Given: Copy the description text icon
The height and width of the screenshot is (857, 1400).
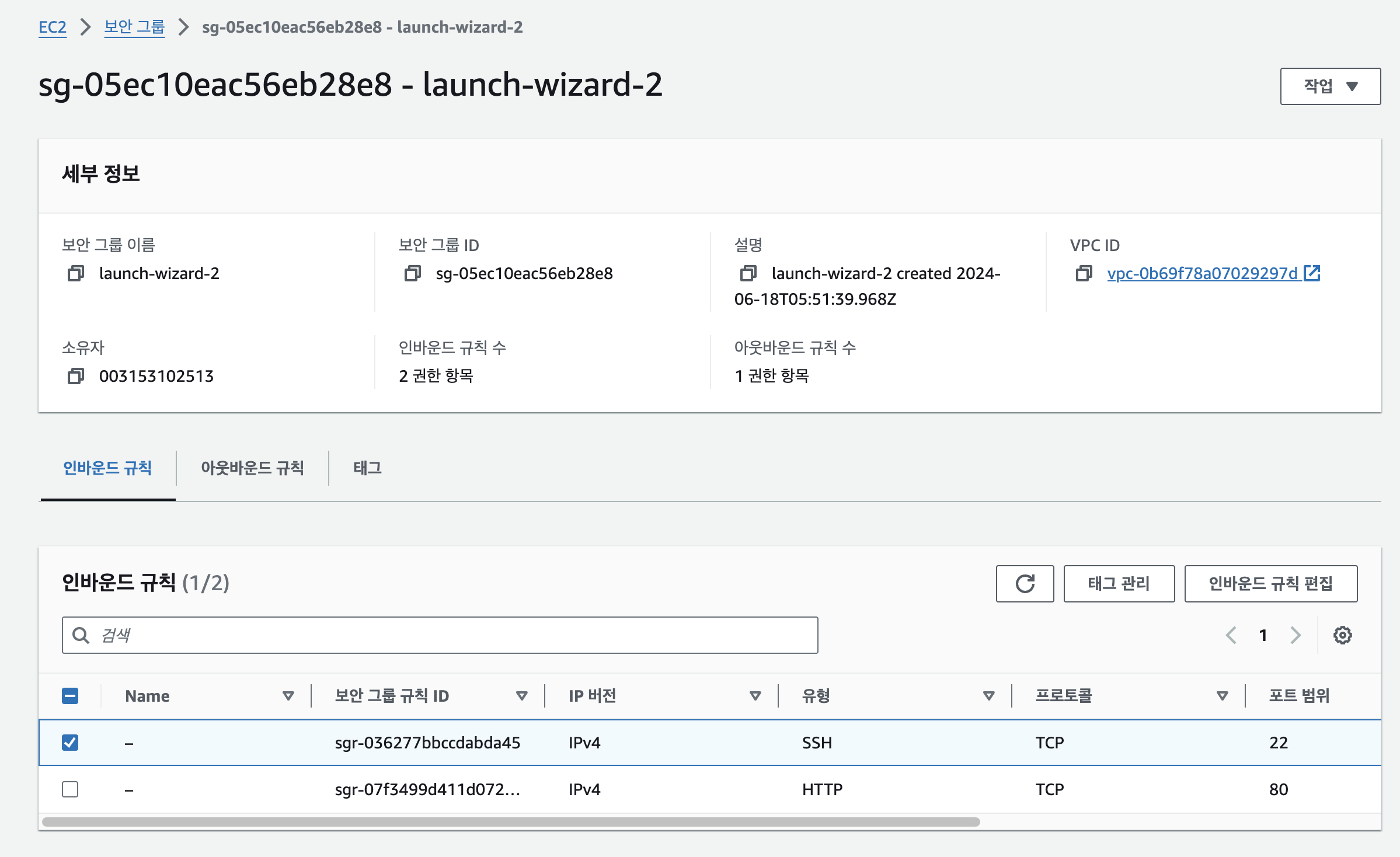Looking at the screenshot, I should [x=748, y=273].
